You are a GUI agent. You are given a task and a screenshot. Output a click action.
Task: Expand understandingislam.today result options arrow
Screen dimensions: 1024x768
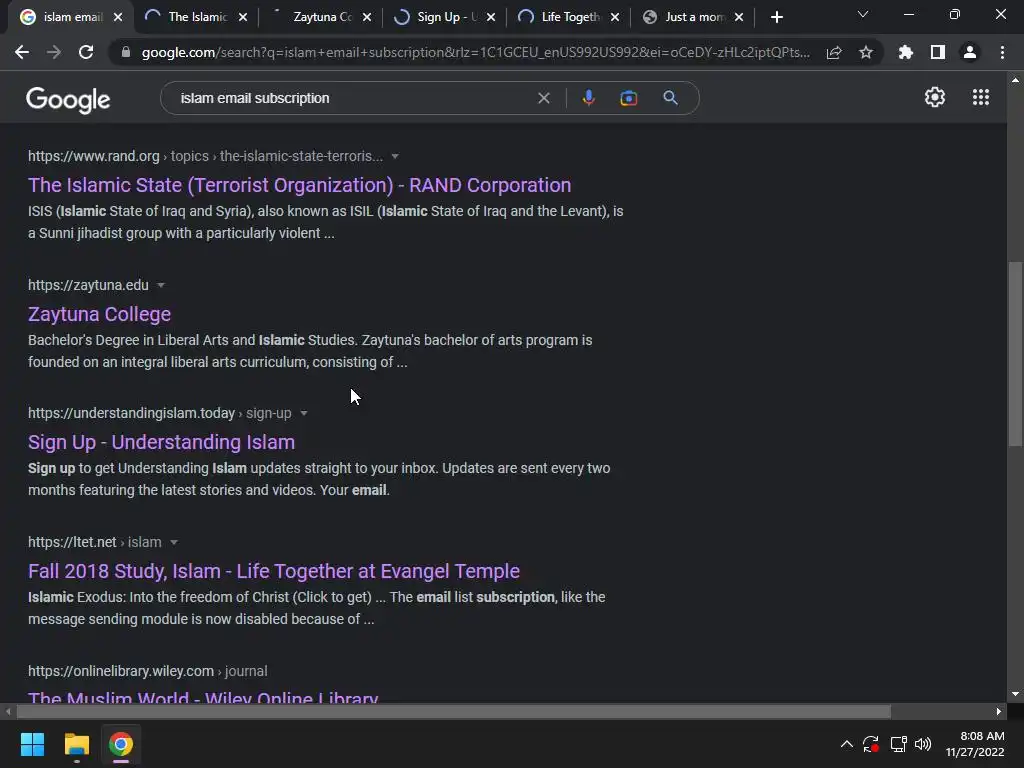click(304, 413)
